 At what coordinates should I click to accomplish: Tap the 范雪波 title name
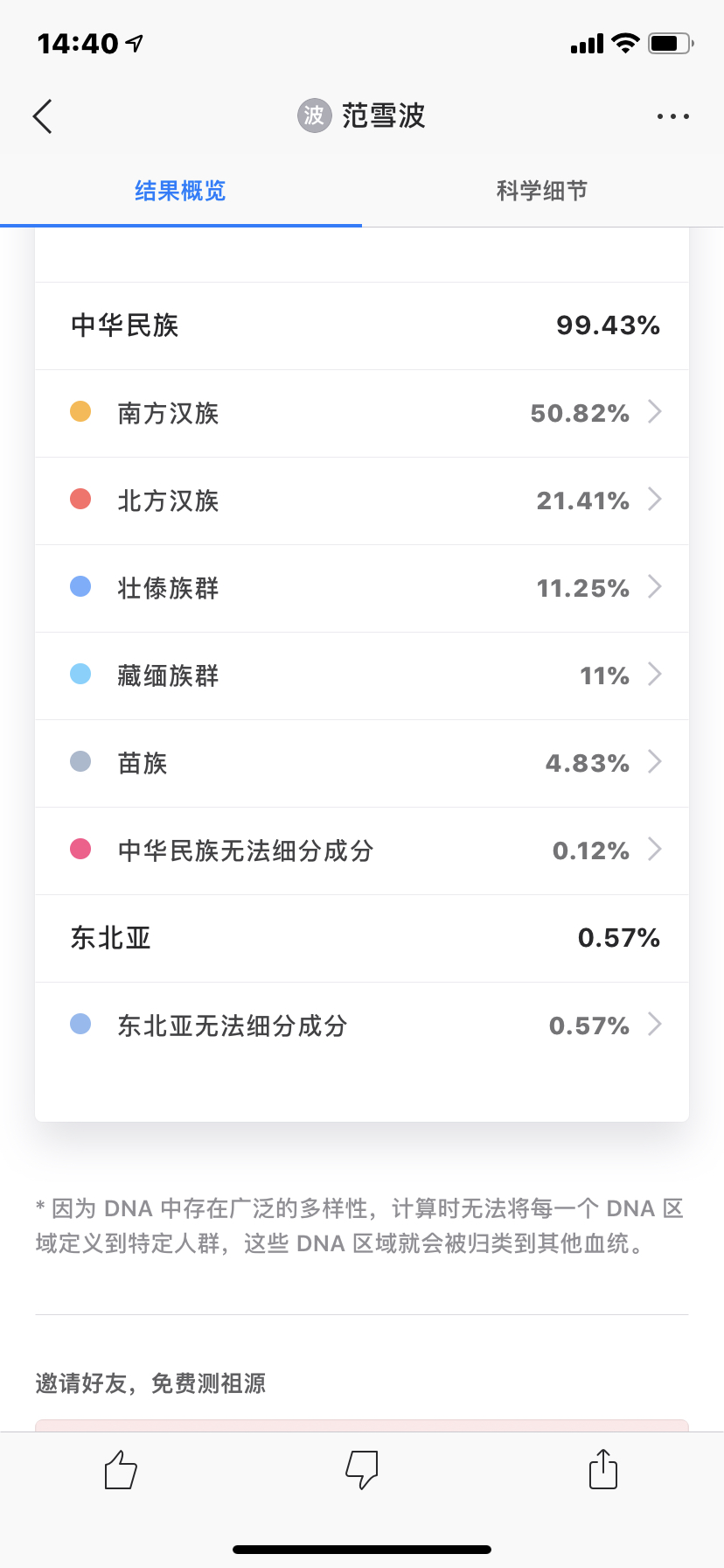tap(383, 115)
